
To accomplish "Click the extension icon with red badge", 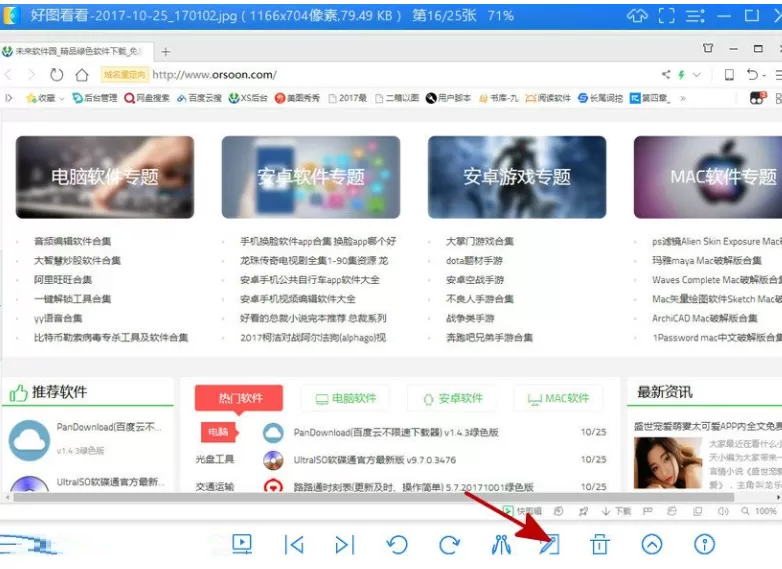I will tap(757, 98).
